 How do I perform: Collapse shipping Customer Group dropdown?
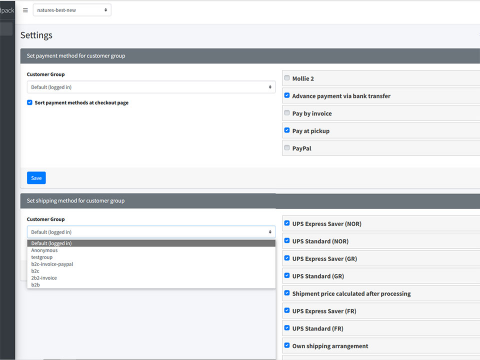point(151,232)
